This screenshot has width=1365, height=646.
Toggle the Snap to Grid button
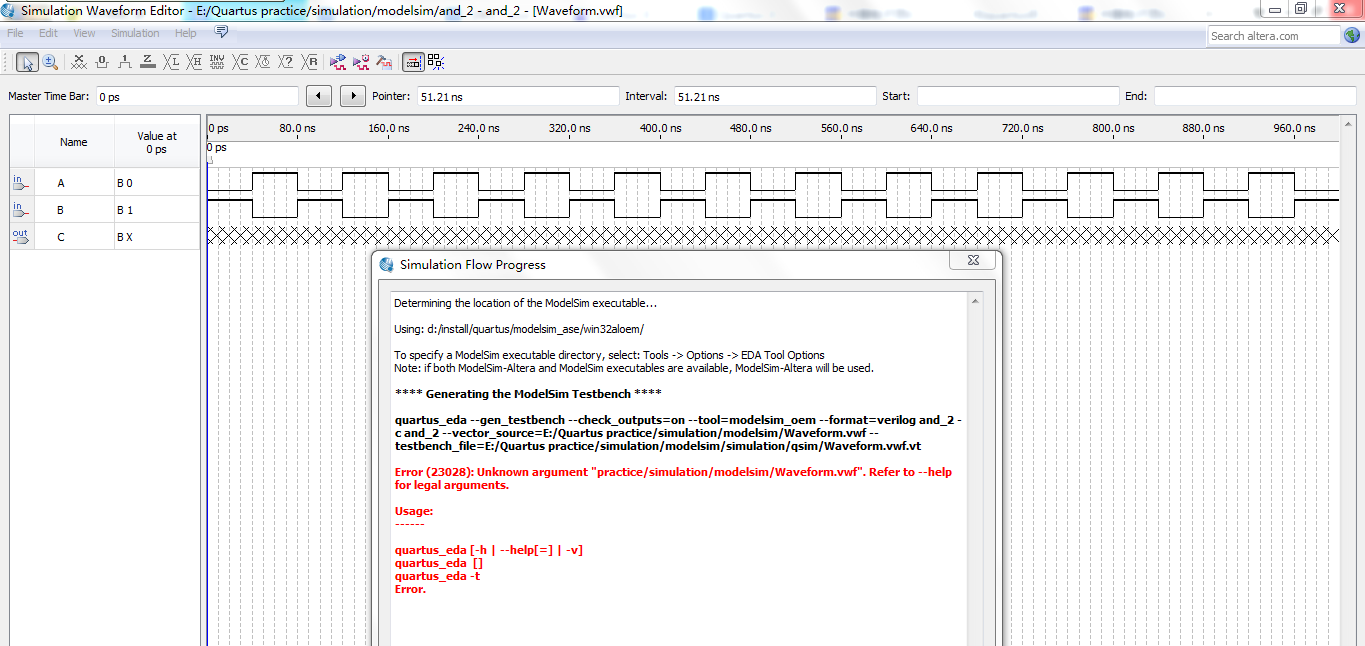413,62
